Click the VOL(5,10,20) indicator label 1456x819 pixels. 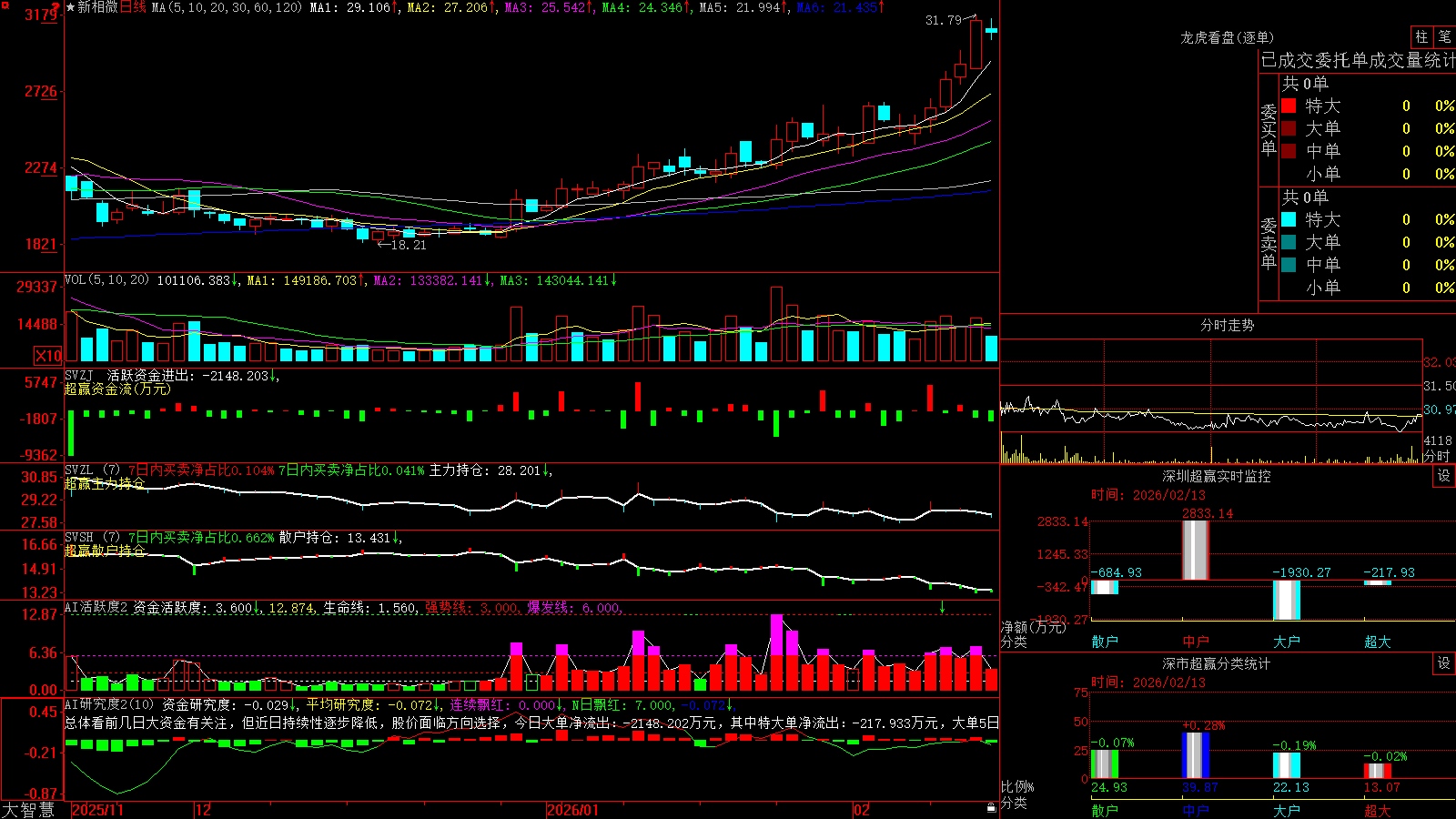point(106,280)
